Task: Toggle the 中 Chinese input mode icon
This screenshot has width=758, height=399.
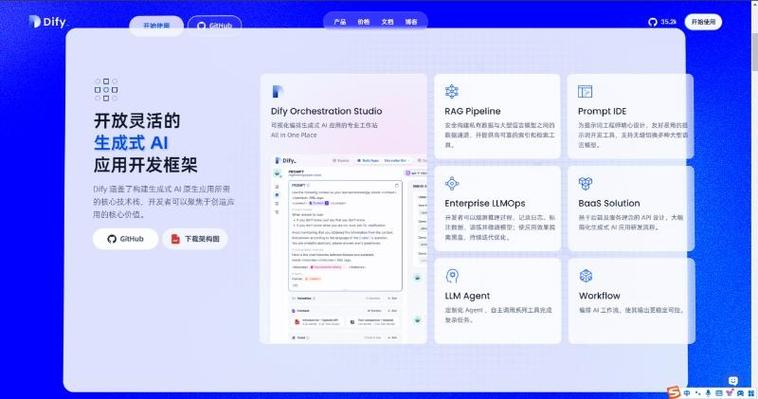Action: click(x=687, y=393)
